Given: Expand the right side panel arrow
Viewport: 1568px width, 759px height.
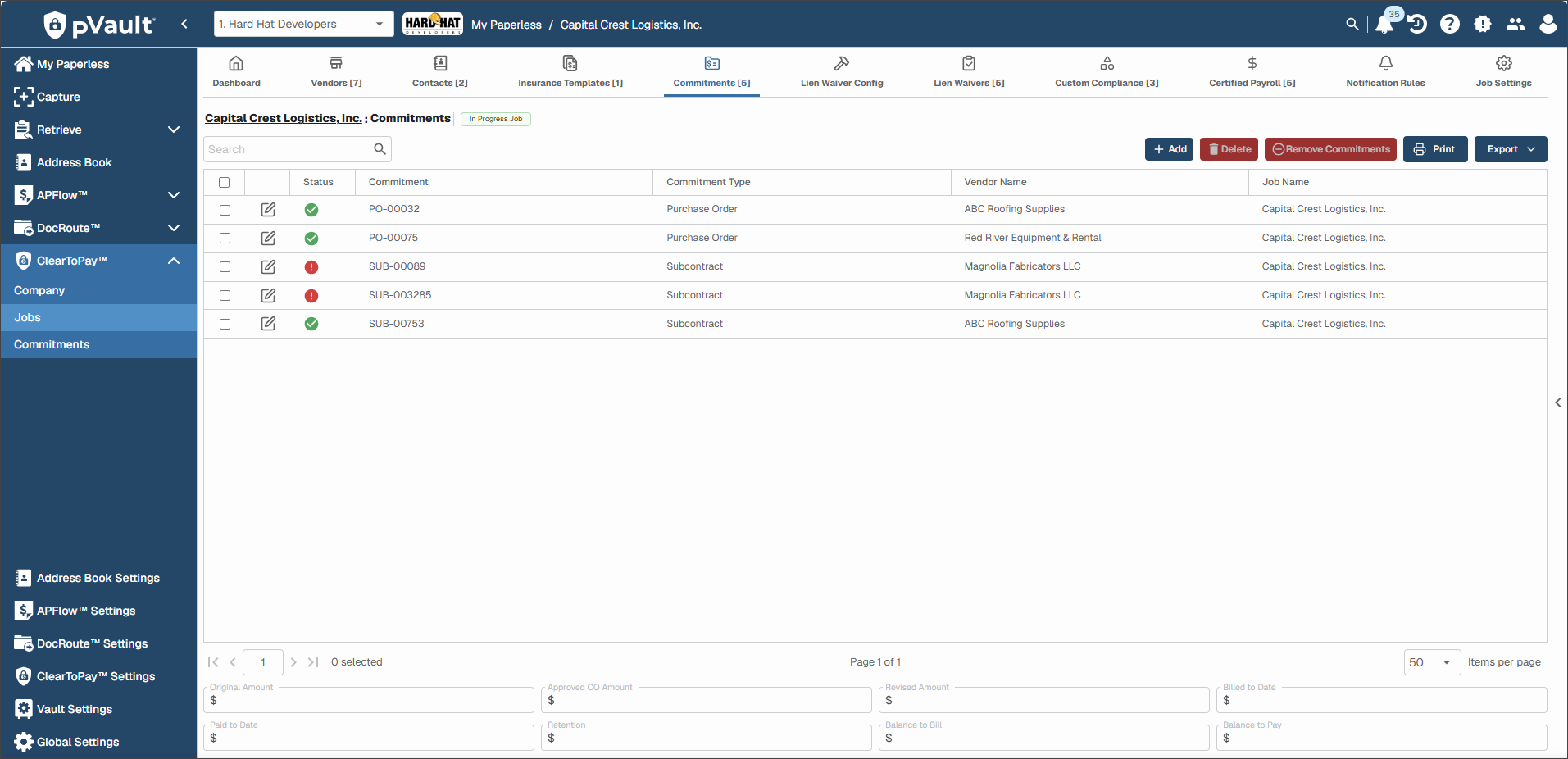Looking at the screenshot, I should coord(1558,402).
